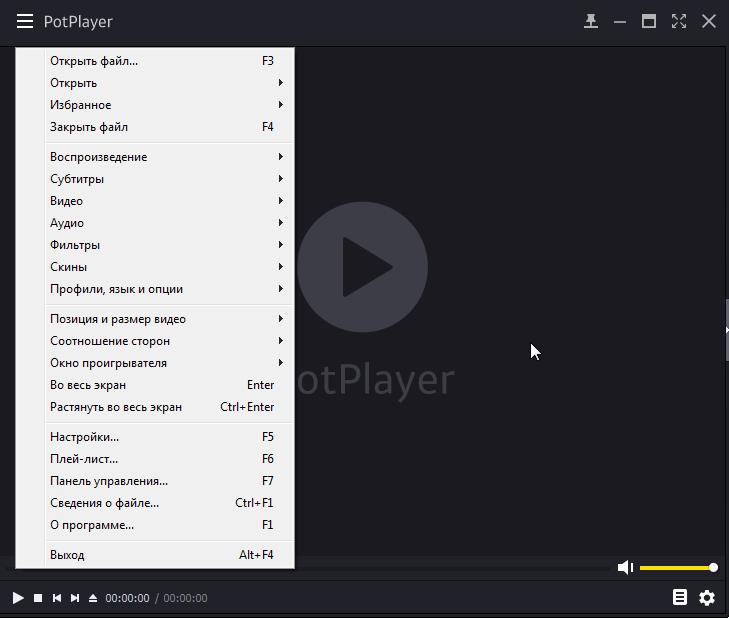Click the volume slider end handle
Viewport: 729px width, 619px height.
(x=713, y=567)
